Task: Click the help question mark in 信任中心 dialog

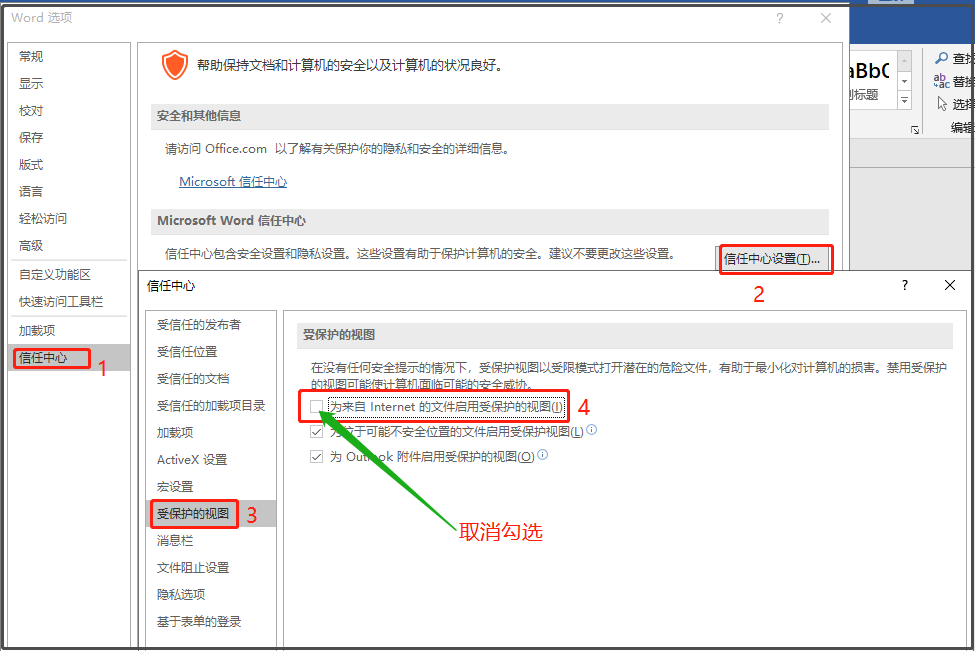Action: (x=905, y=285)
